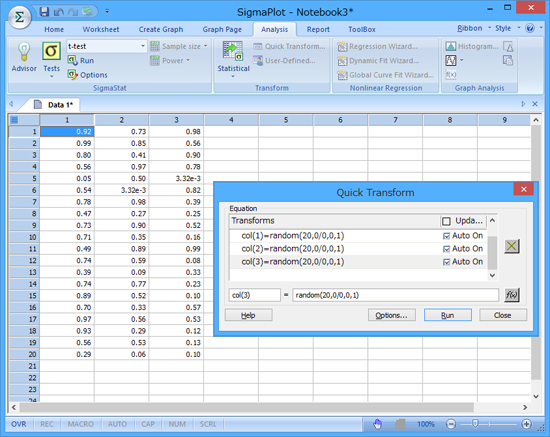Click the zoom slider handle

click(x=475, y=424)
